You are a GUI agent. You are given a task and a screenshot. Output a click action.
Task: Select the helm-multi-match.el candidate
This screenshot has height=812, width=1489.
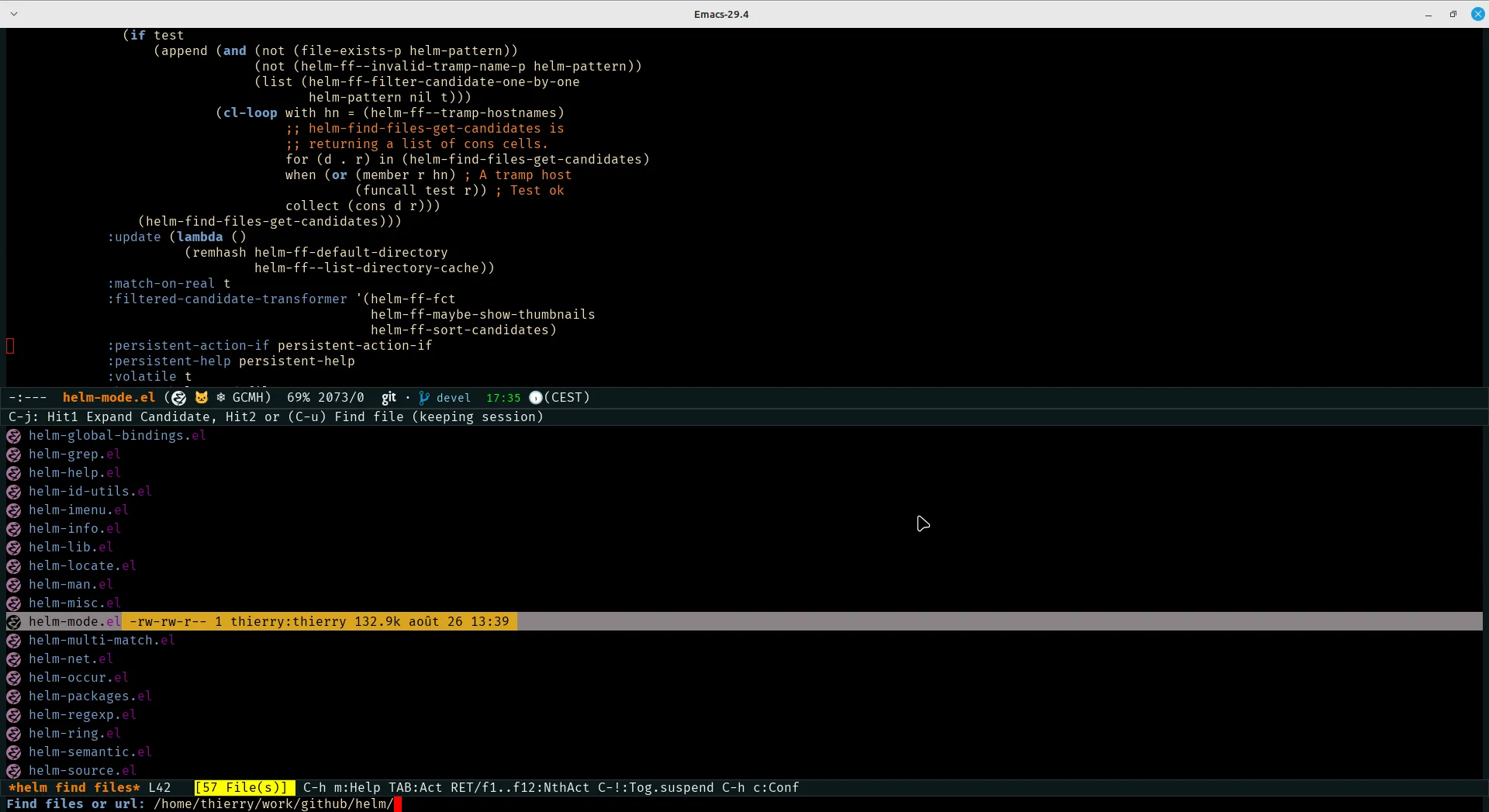[x=102, y=641]
